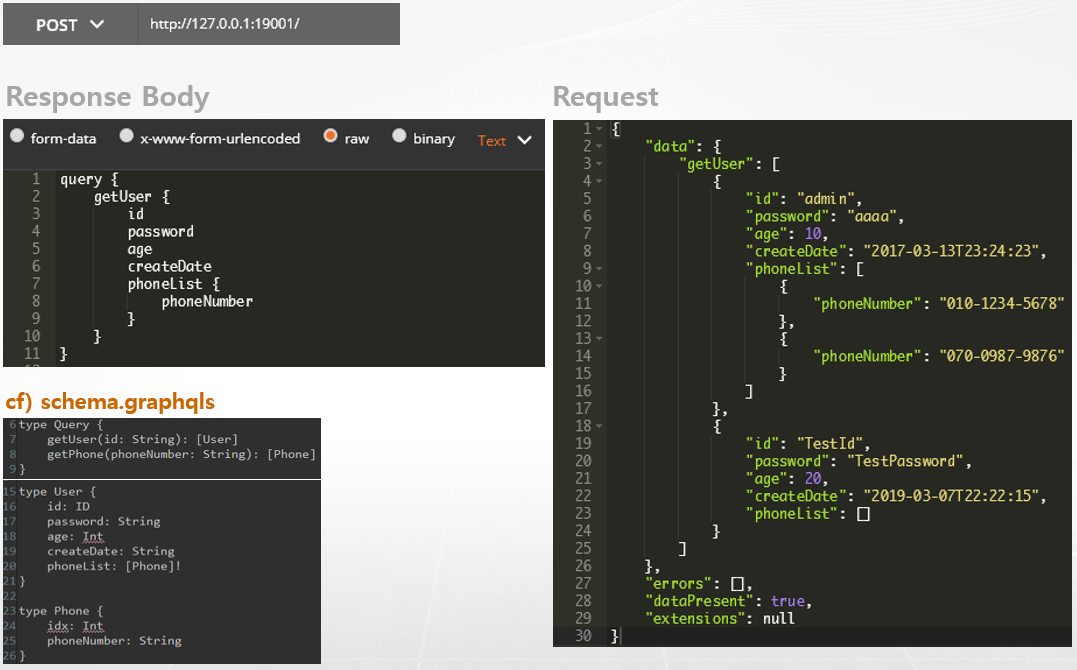
Task: Click the "010-1234-5678" phone number value
Action: pyautogui.click(x=1001, y=304)
